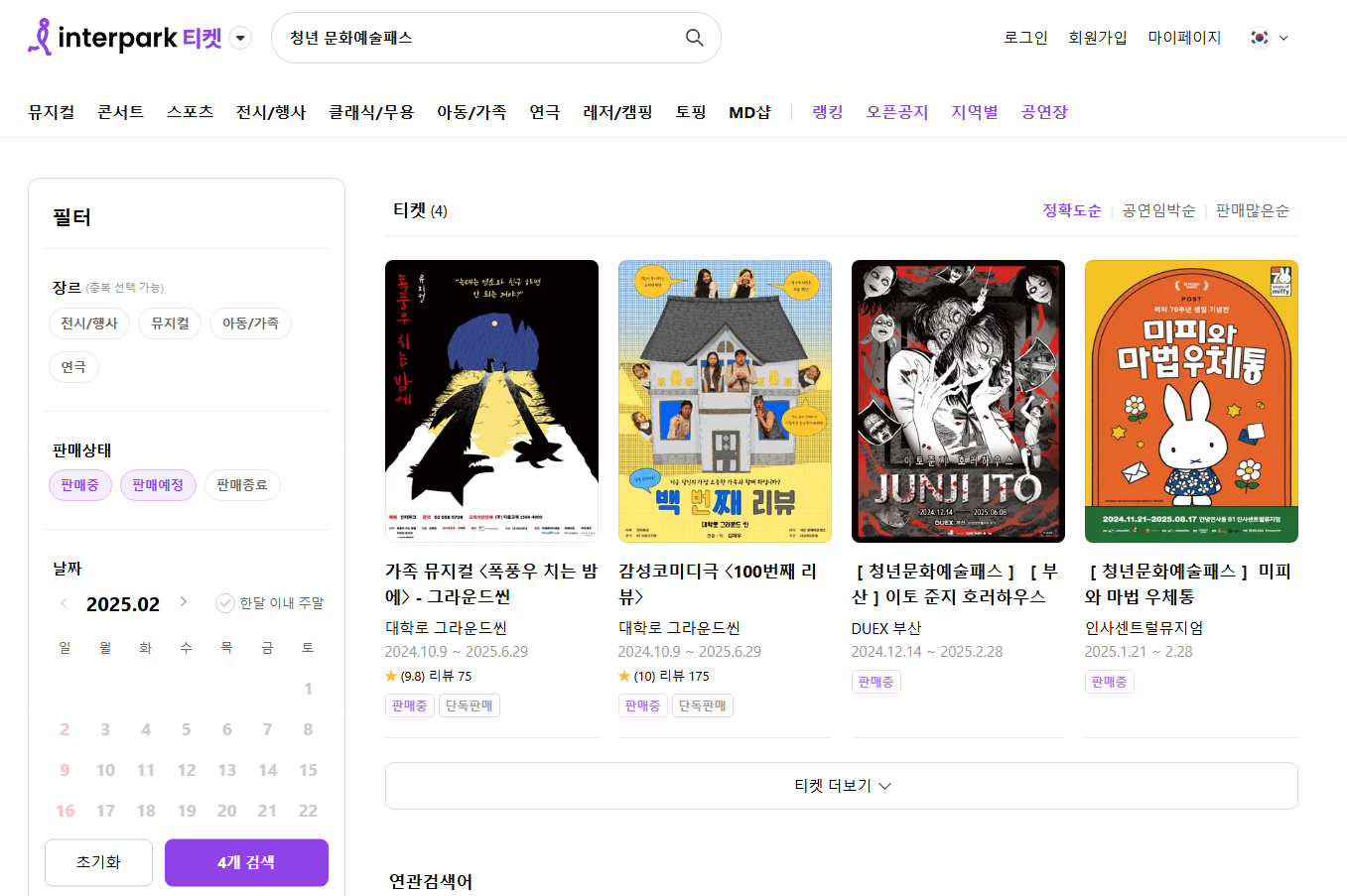Open the Junji Ito horror house poster
1347x896 pixels.
(x=958, y=401)
